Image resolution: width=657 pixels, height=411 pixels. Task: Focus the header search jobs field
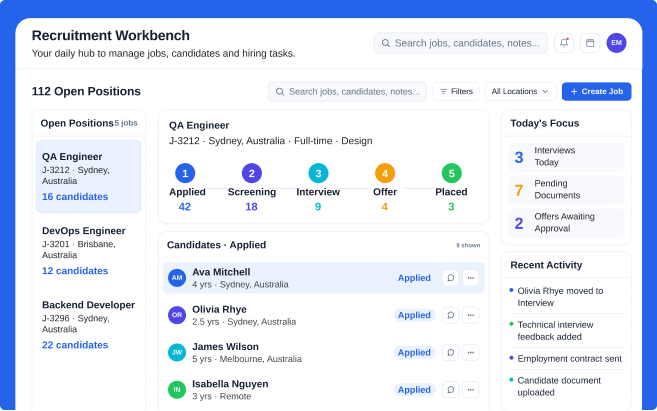(x=460, y=43)
